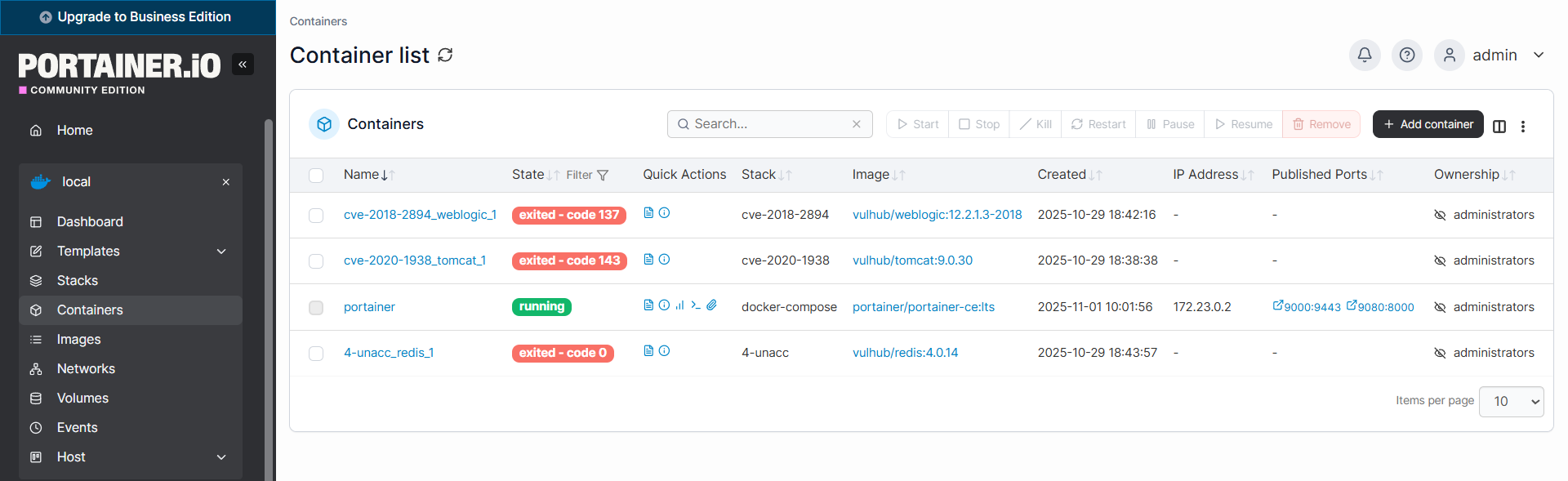Go to Home in sidebar
This screenshot has width=1568, height=481.
(x=131, y=131)
